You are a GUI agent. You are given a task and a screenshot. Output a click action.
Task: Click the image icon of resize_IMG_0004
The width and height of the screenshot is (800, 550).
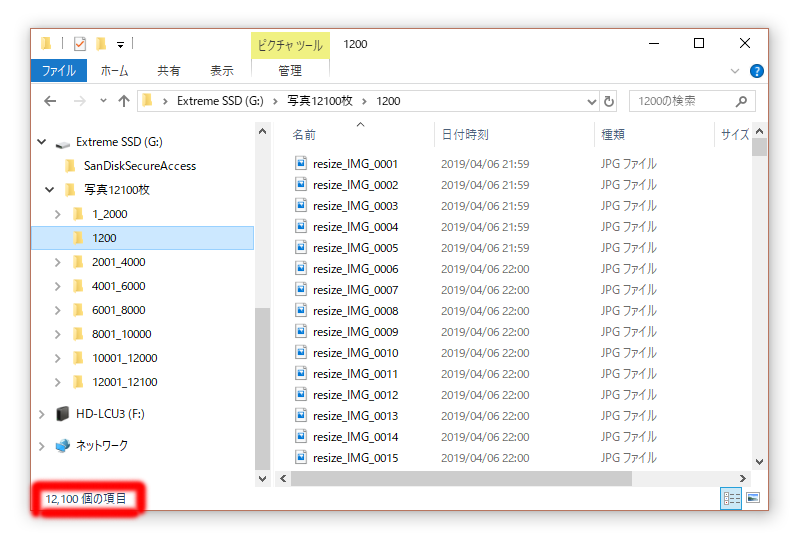(301, 226)
